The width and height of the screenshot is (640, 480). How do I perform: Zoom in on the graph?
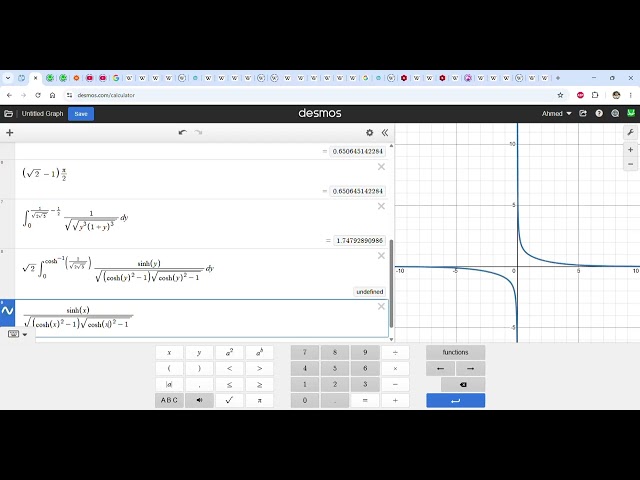630,150
